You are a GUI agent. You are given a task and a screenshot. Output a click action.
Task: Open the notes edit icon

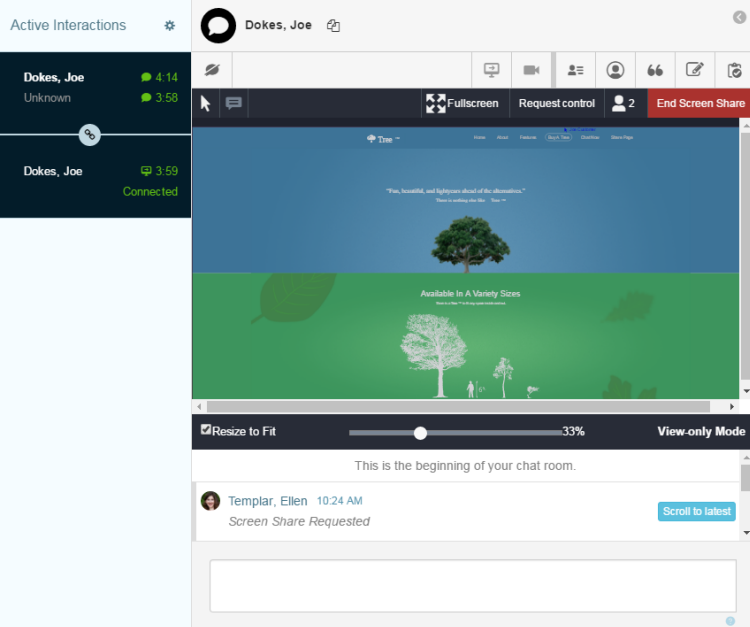[x=694, y=70]
